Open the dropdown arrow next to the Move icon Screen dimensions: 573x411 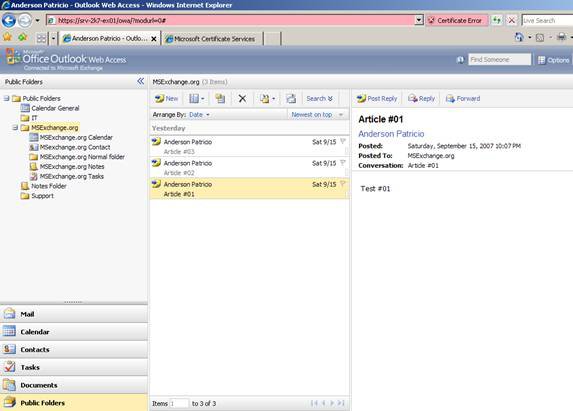click(x=274, y=99)
